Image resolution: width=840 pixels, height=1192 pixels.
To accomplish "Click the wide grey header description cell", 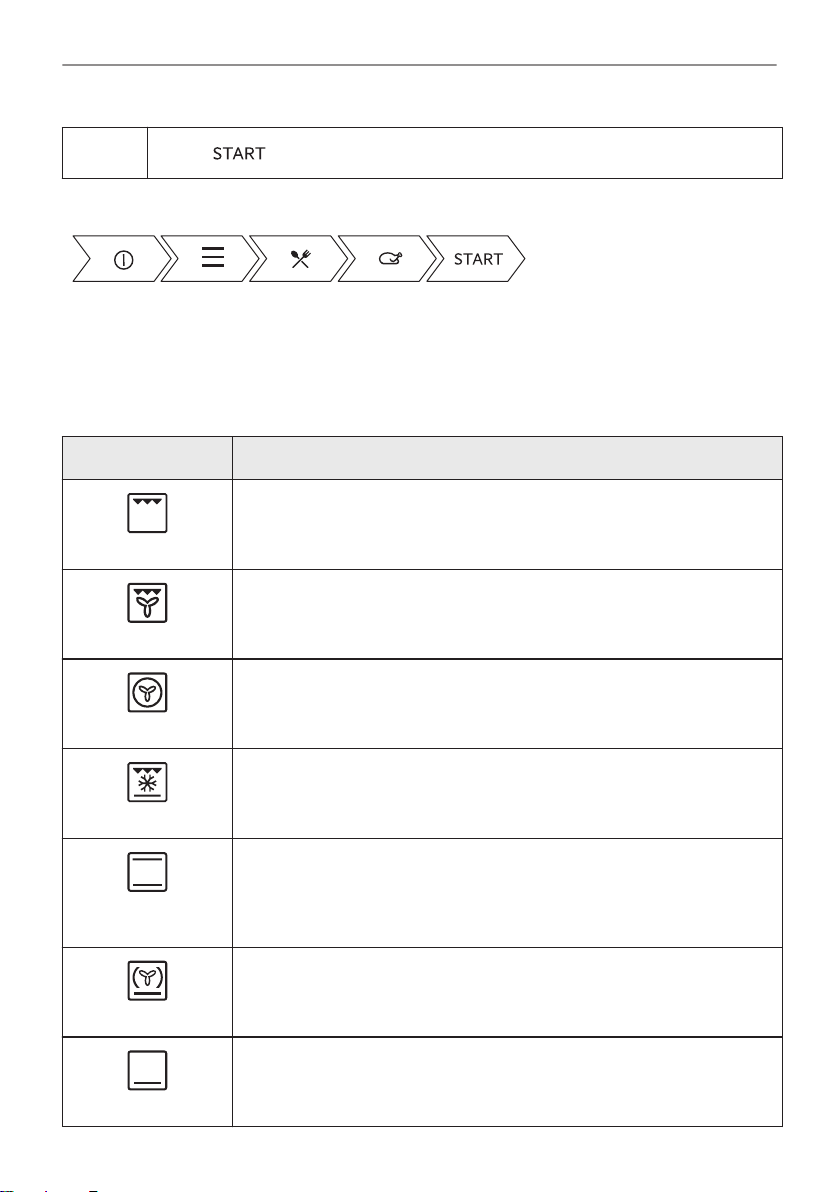I will pyautogui.click(x=507, y=458).
